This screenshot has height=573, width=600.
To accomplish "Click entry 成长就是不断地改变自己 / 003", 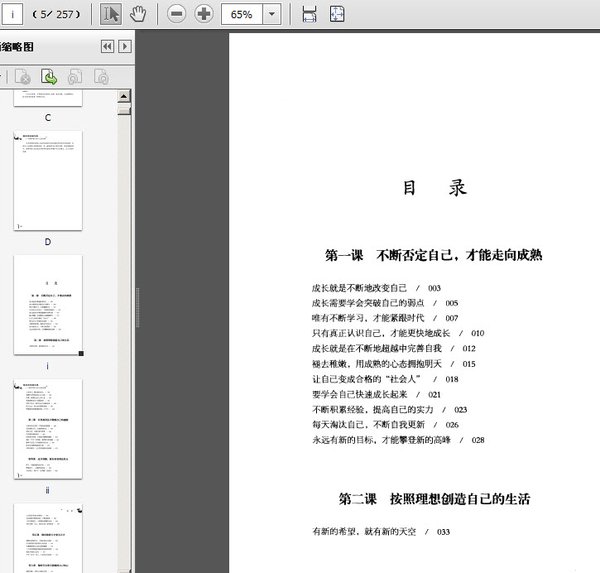I will coord(376,288).
